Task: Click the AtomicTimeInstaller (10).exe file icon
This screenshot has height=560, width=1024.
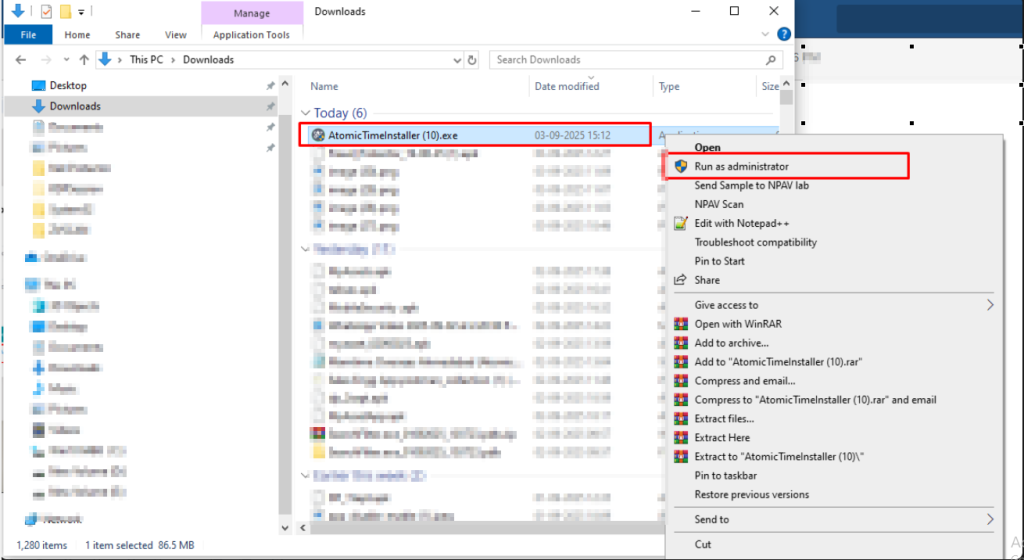Action: point(318,135)
